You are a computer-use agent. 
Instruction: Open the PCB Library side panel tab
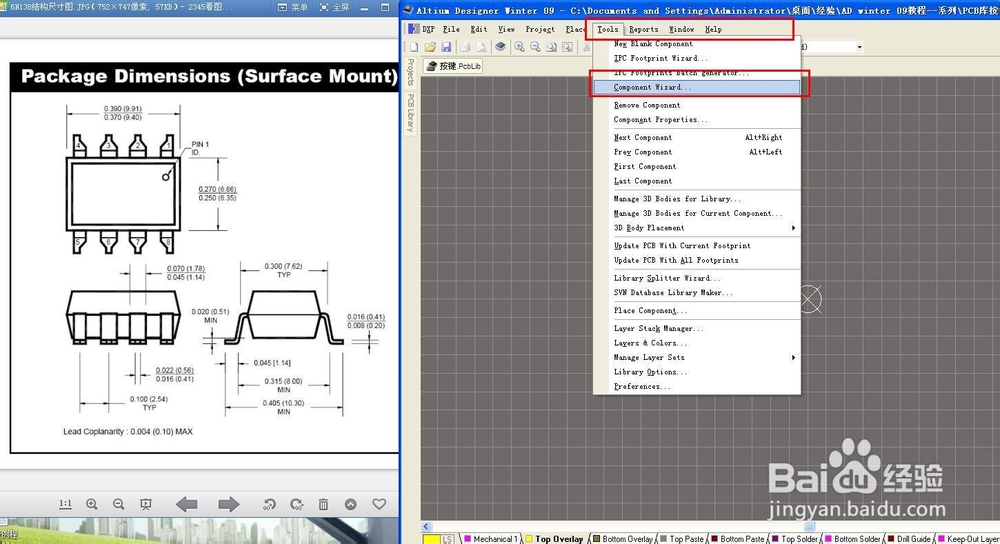point(411,113)
